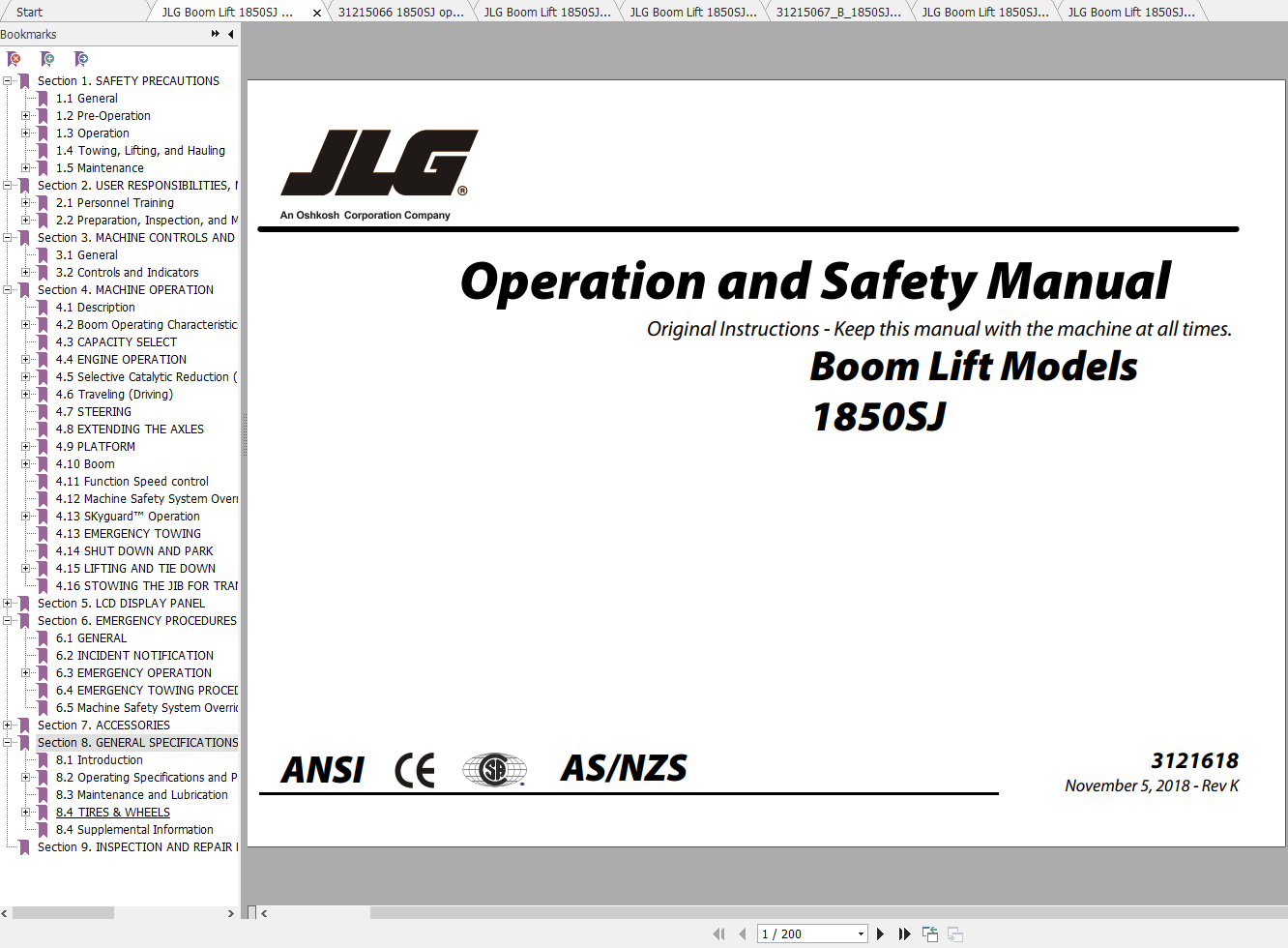The height and width of the screenshot is (948, 1288).
Task: Open bookmark 6.1 GENERAL
Action: coord(91,638)
